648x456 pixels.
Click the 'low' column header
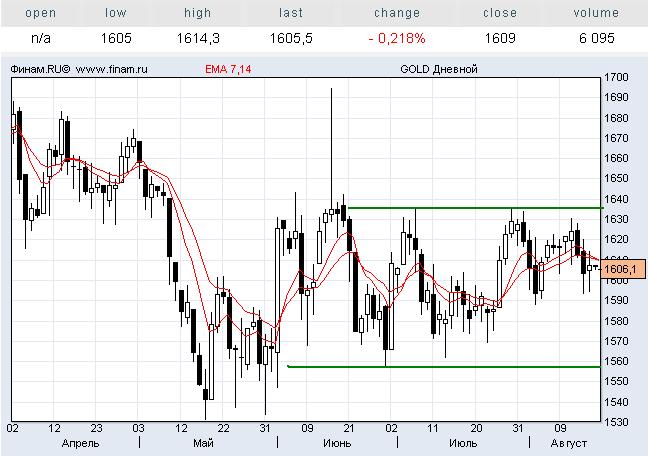(x=115, y=13)
